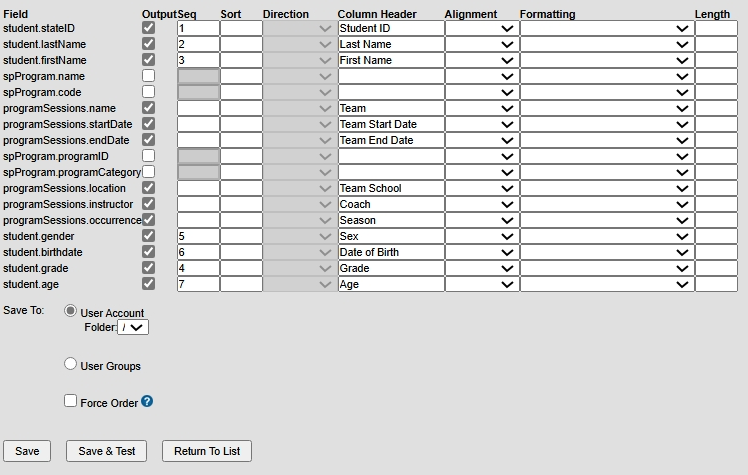This screenshot has height=475, width=748.
Task: Uncheck Output for student.stateID
Action: pyautogui.click(x=148, y=28)
